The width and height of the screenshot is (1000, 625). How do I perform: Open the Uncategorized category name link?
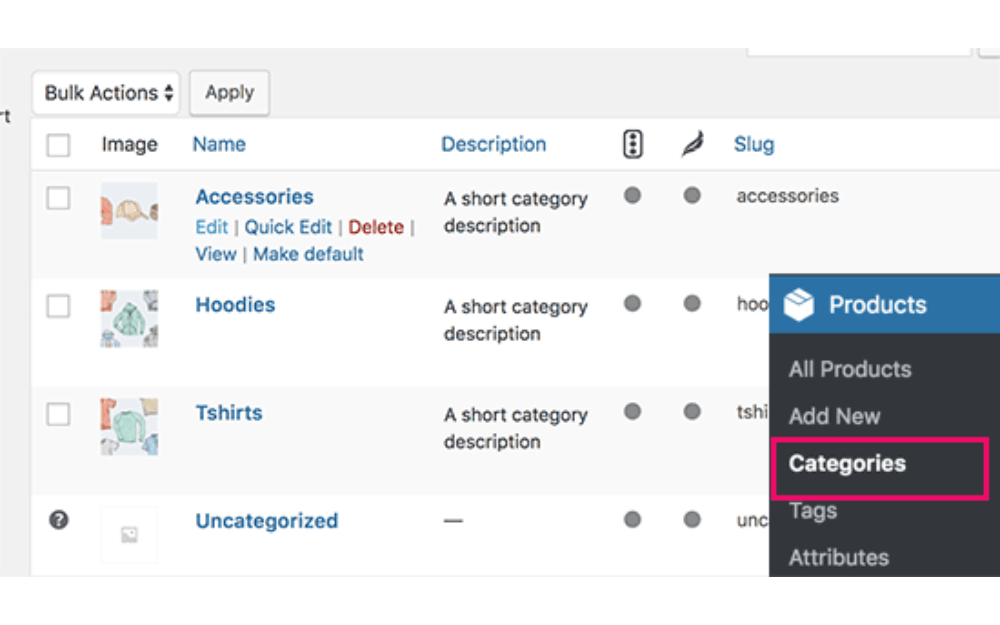[266, 521]
